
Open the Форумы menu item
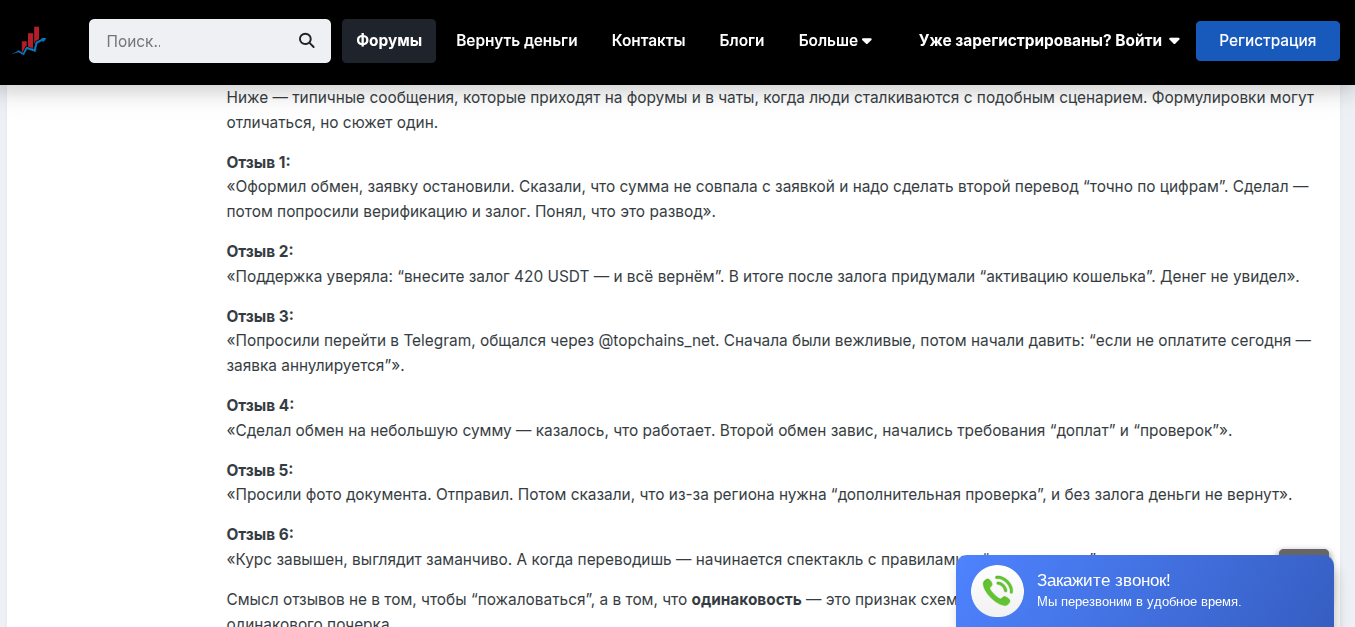click(x=389, y=41)
